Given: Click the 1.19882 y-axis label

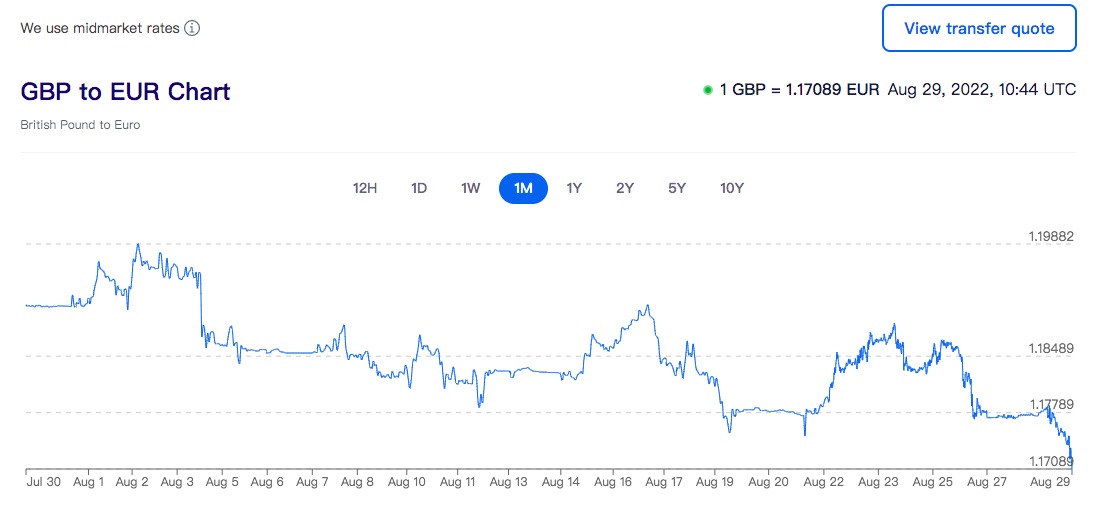Looking at the screenshot, I should pyautogui.click(x=1050, y=237).
